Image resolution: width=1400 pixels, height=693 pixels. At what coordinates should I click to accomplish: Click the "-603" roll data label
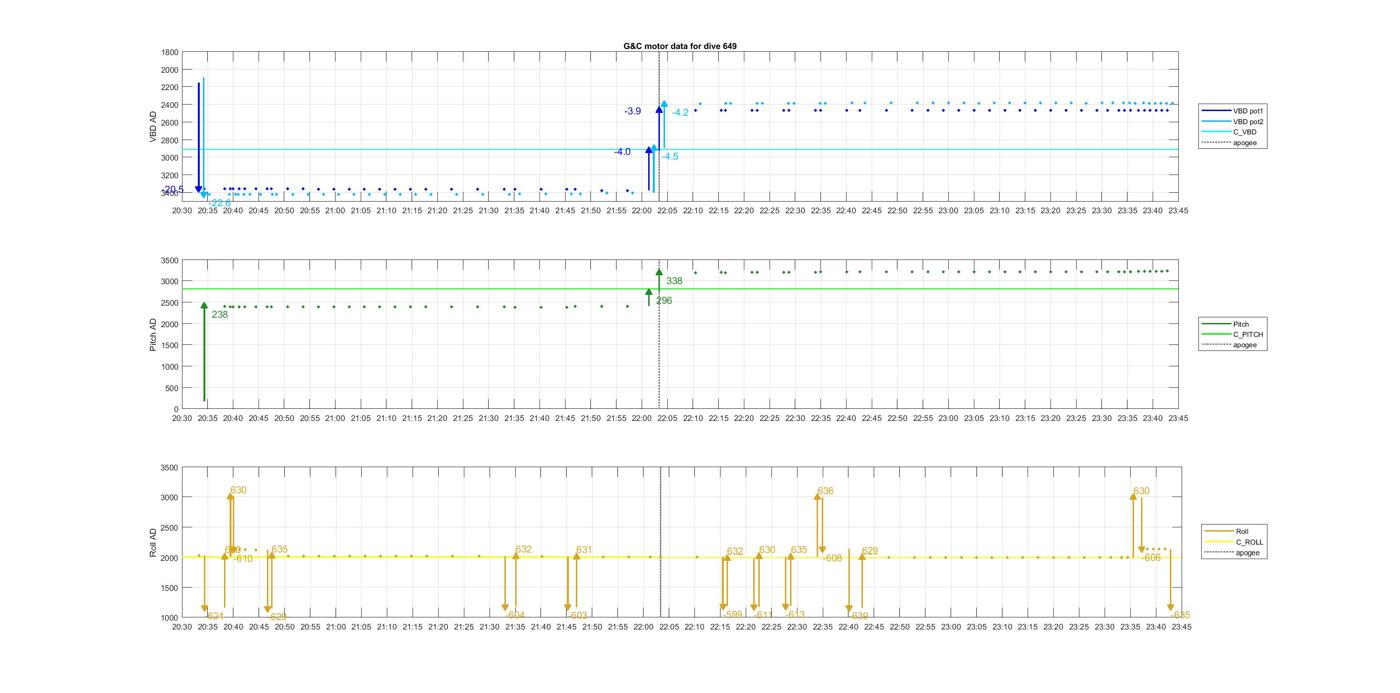click(577, 615)
